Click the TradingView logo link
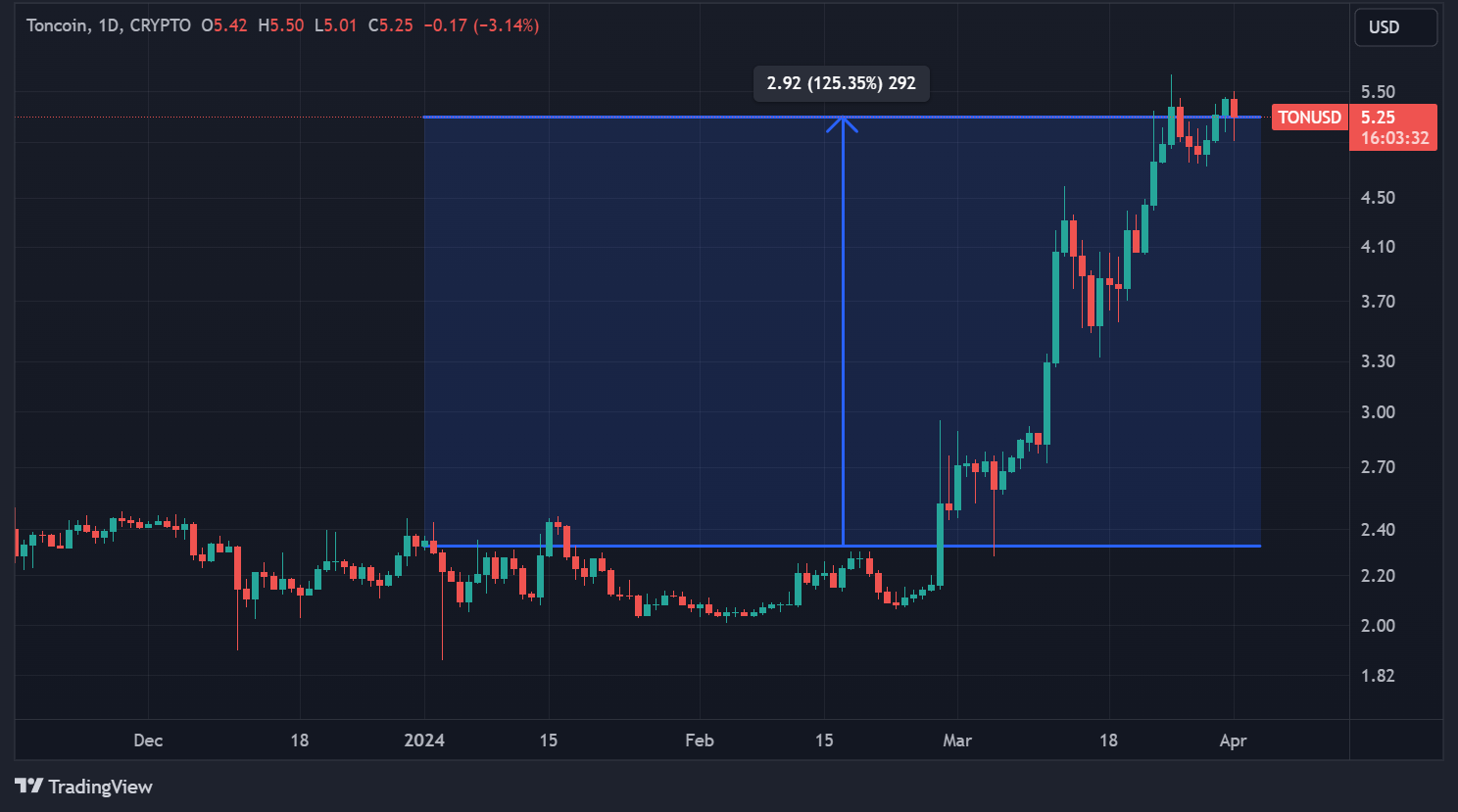Screen dimensions: 1458x812 tap(83, 787)
